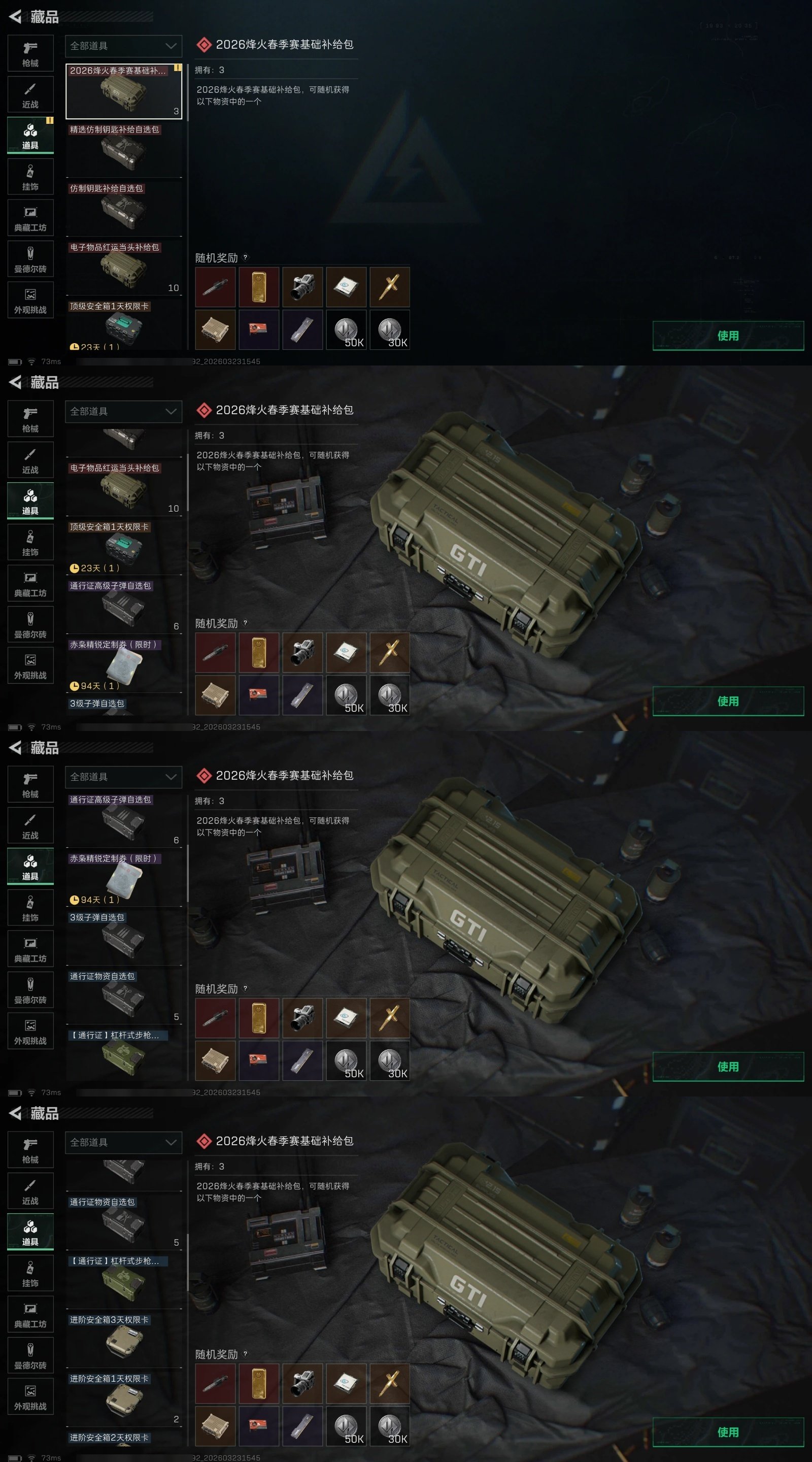Viewport: 812px width, 1462px height.
Task: Select the 仿制钥匙补给自选包 crate item
Action: tap(124, 209)
